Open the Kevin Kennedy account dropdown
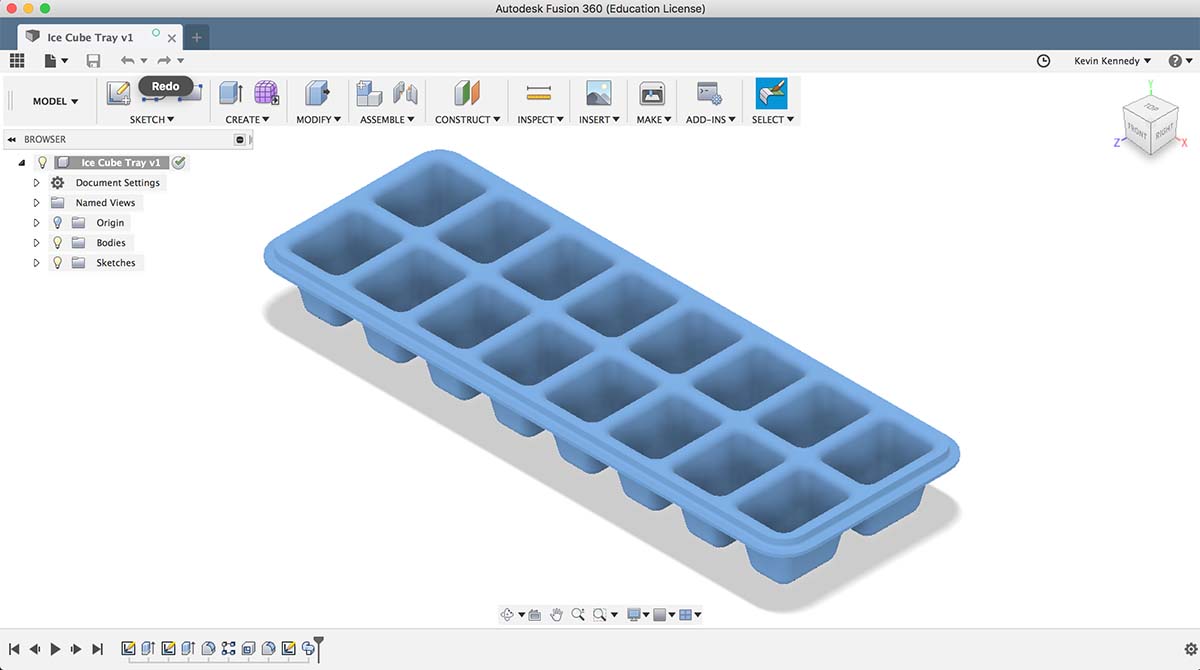 [x=1112, y=61]
